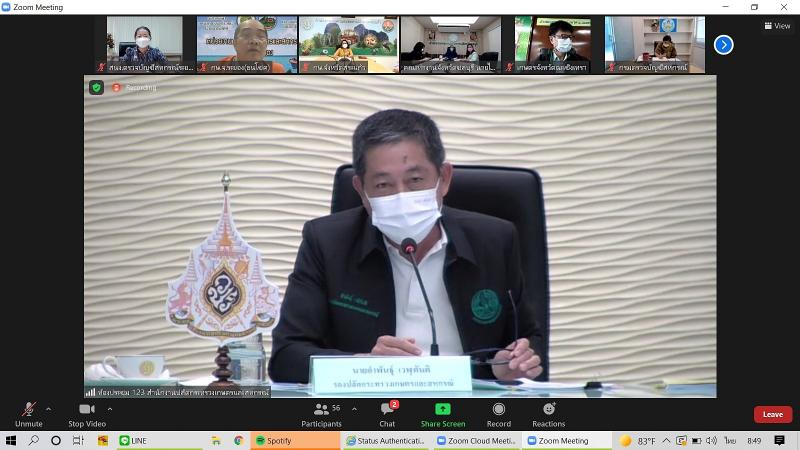Show next participants with blue arrow
Screen dimensions: 800x450
(723, 45)
